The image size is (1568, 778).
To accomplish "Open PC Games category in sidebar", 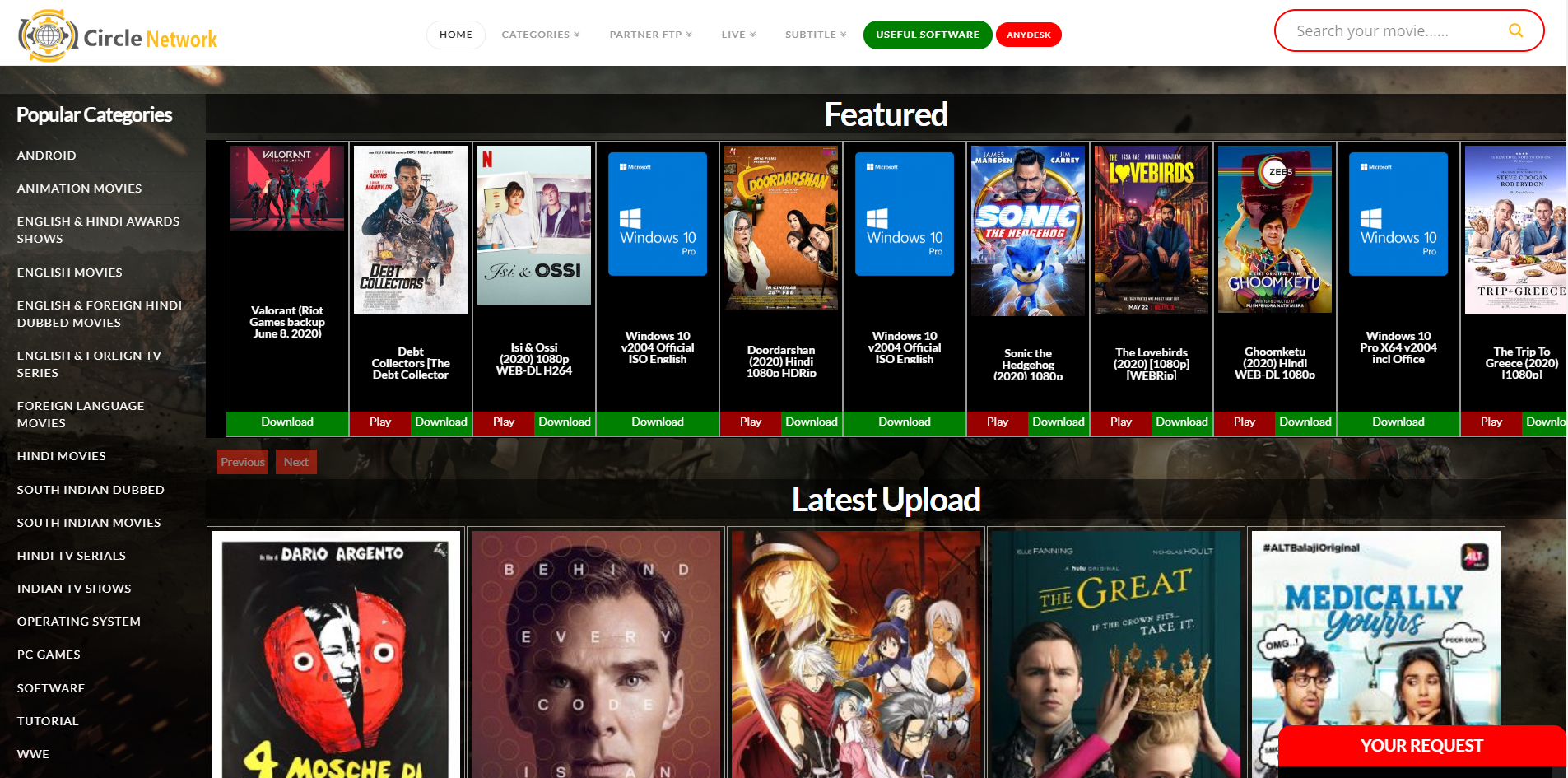I will (49, 655).
